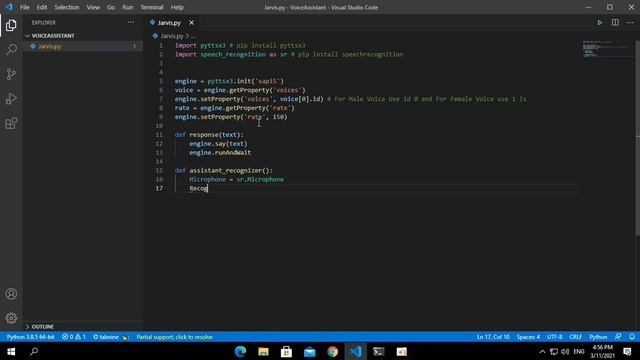Click the feedback icon in status bar
Image resolution: width=640 pixels, height=360 pixels.
pos(618,337)
